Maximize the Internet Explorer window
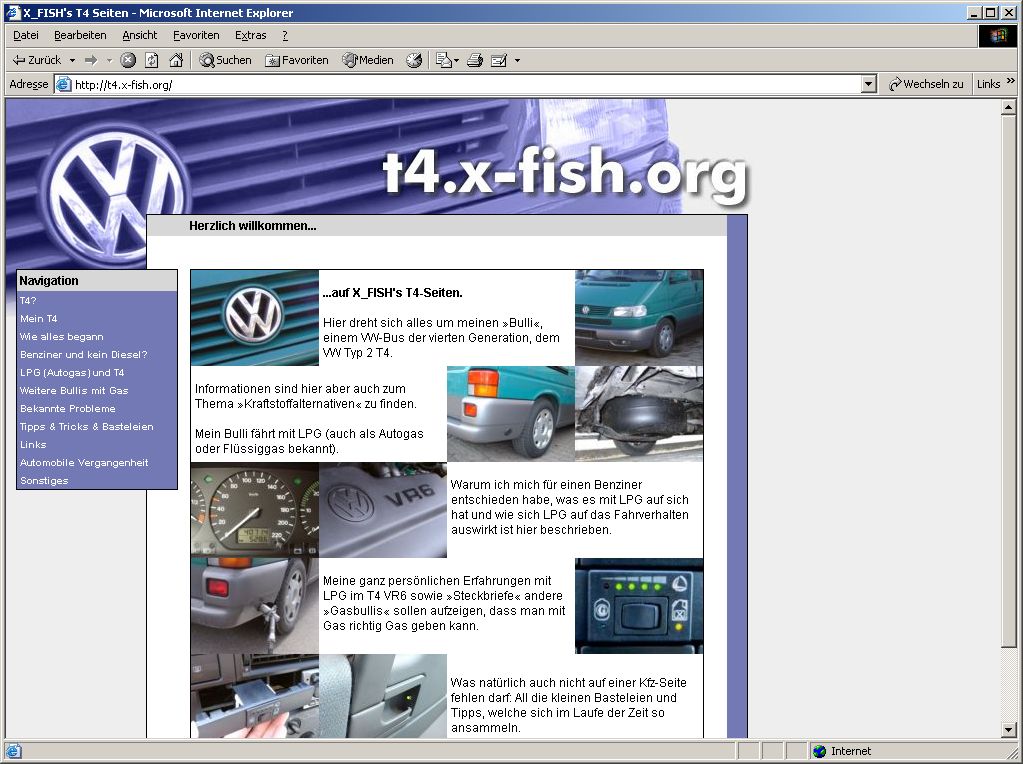The image size is (1023, 764). tap(991, 12)
